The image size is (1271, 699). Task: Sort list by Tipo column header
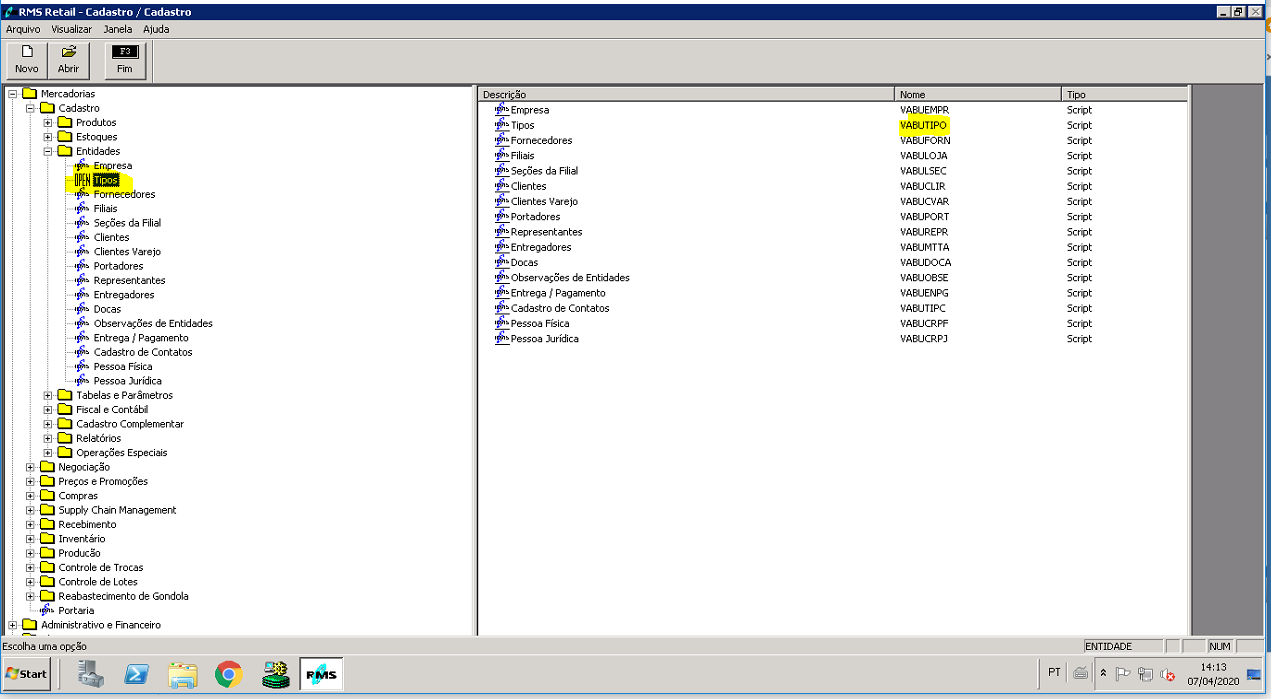tap(1125, 94)
